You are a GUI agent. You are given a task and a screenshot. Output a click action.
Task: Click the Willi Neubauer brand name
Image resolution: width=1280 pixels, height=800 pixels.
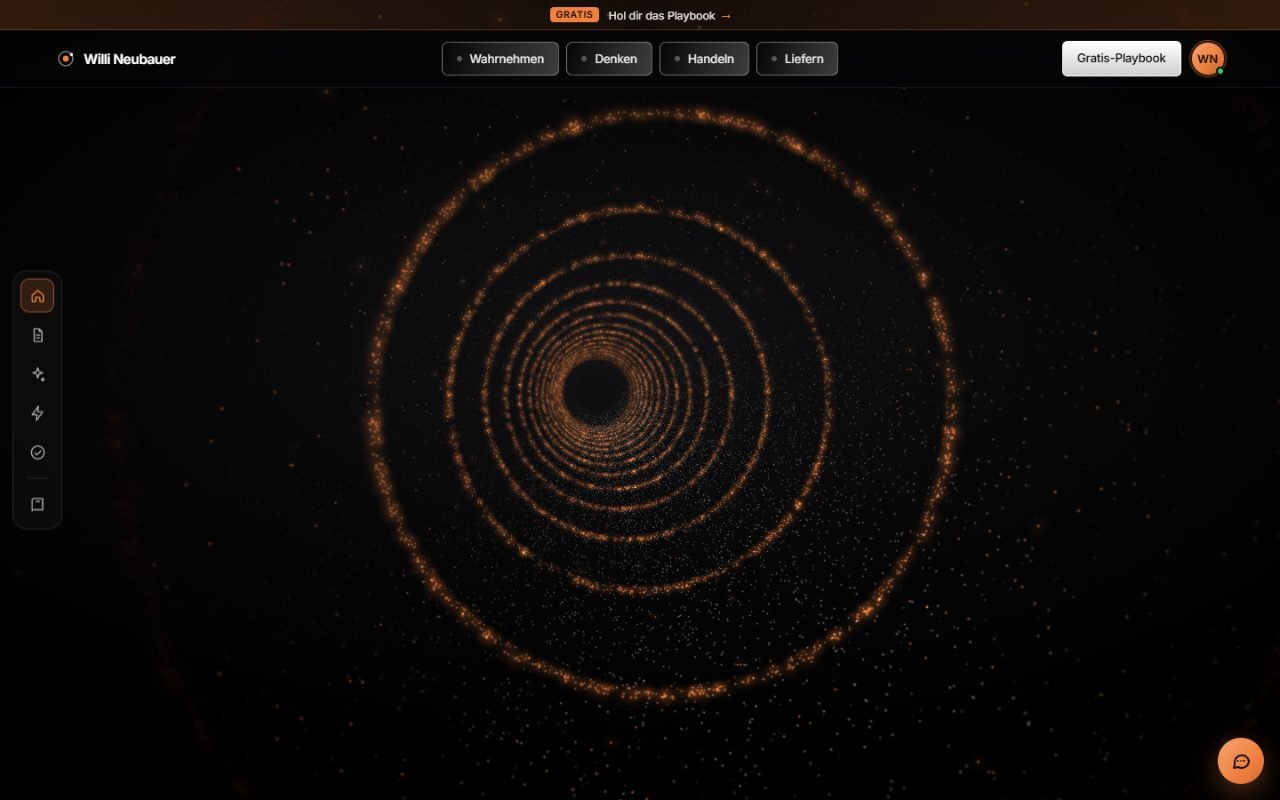[x=130, y=59]
